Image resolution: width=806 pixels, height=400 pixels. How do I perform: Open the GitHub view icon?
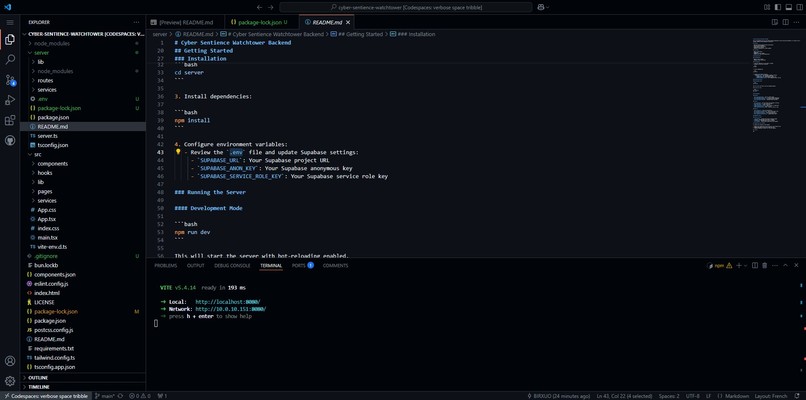pyautogui.click(x=10, y=140)
